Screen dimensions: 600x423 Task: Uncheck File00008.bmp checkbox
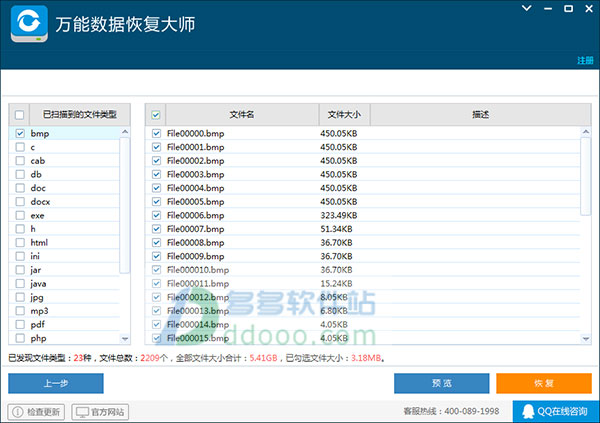click(156, 242)
